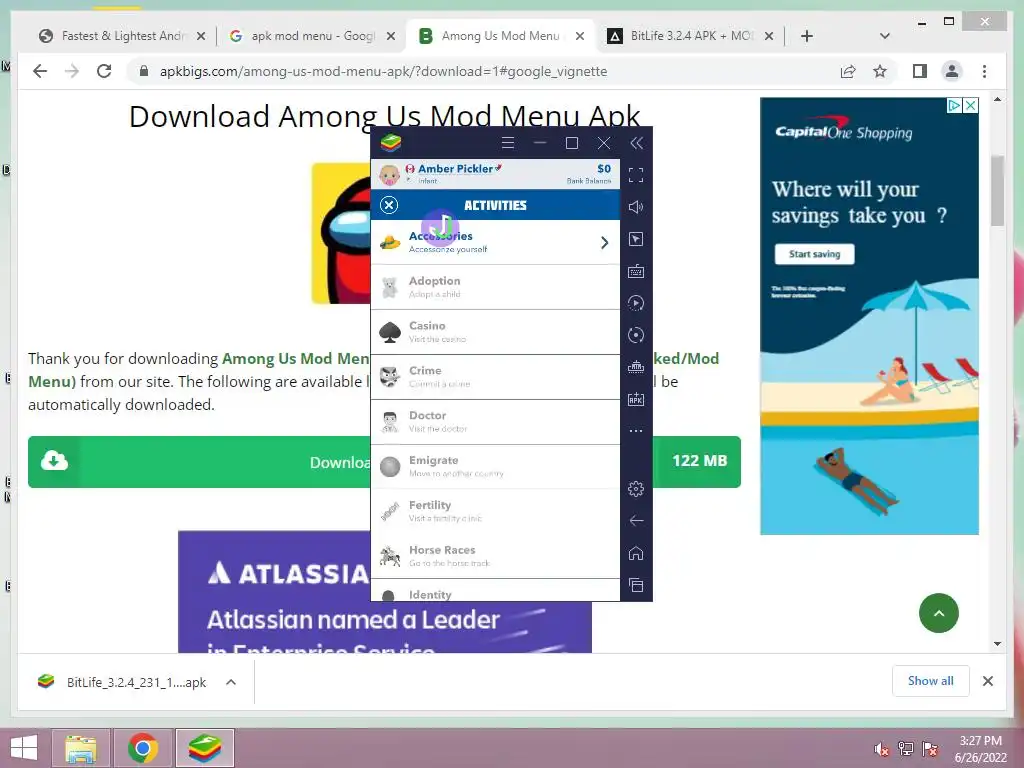
Task: Click the scrollbar down arrow
Action: (997, 644)
